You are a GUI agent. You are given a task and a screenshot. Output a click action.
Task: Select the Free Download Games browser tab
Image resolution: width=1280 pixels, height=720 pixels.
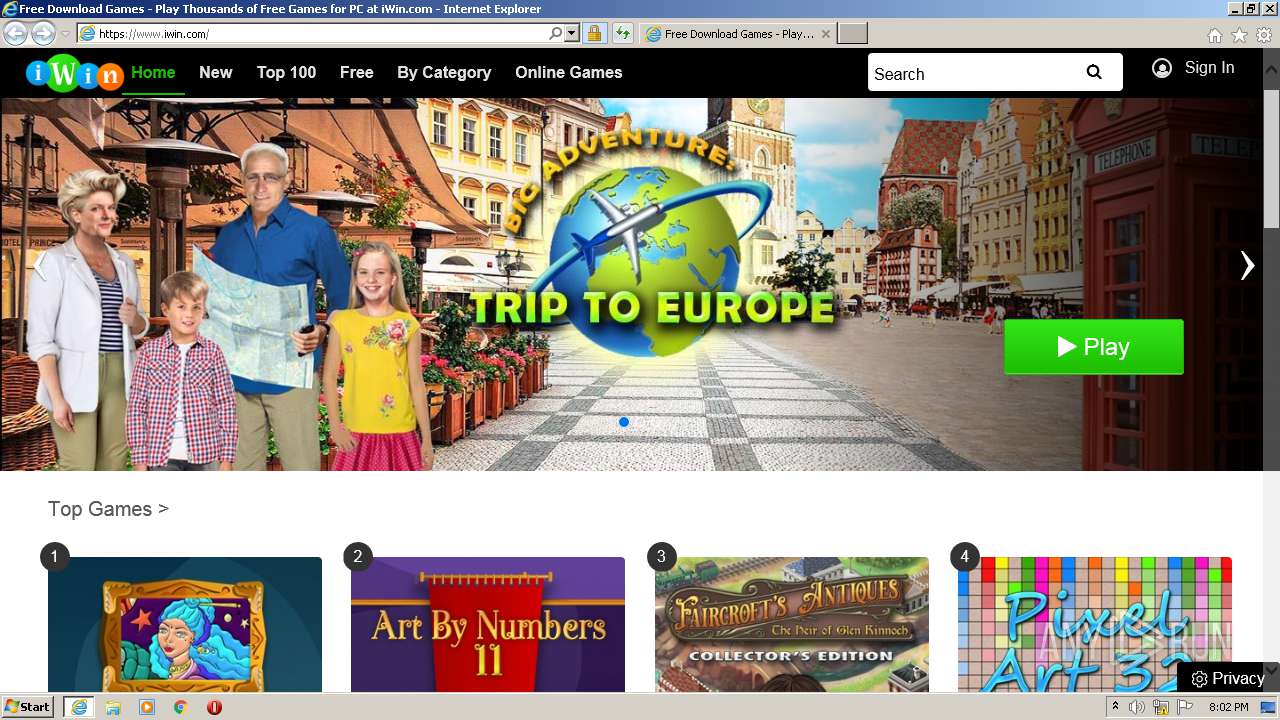pos(738,34)
